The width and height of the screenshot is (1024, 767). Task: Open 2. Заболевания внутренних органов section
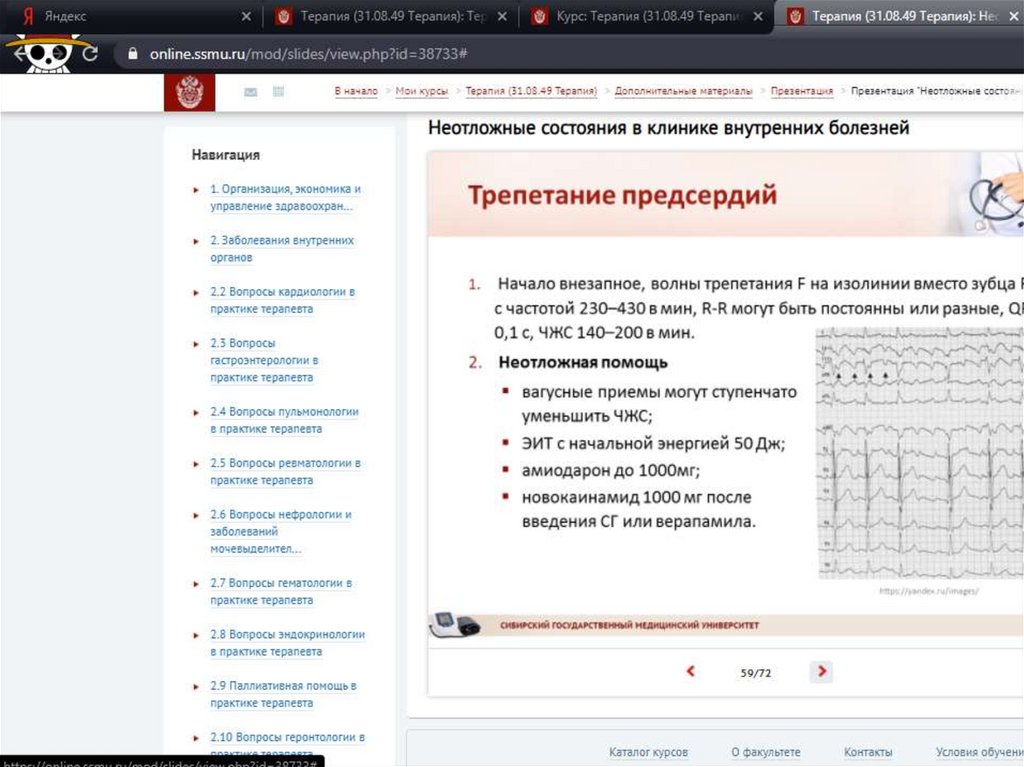[281, 249]
